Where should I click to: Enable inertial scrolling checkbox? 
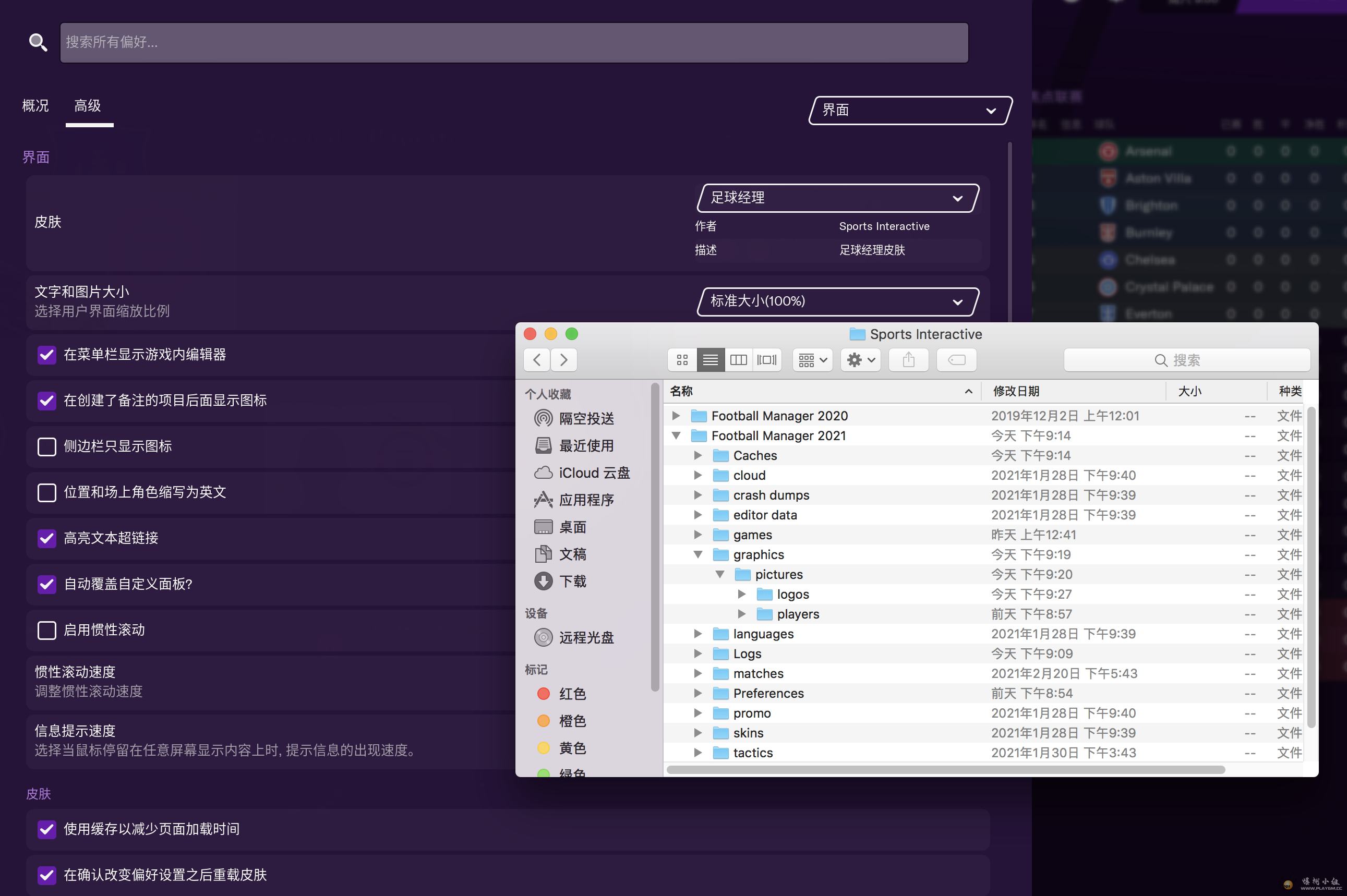tap(47, 631)
